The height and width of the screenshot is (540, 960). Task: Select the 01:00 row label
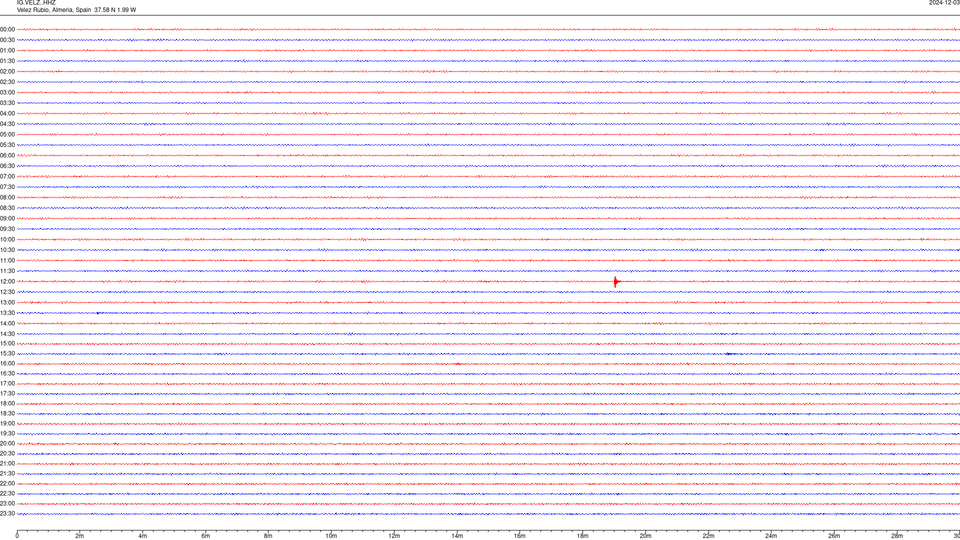pyautogui.click(x=7, y=50)
